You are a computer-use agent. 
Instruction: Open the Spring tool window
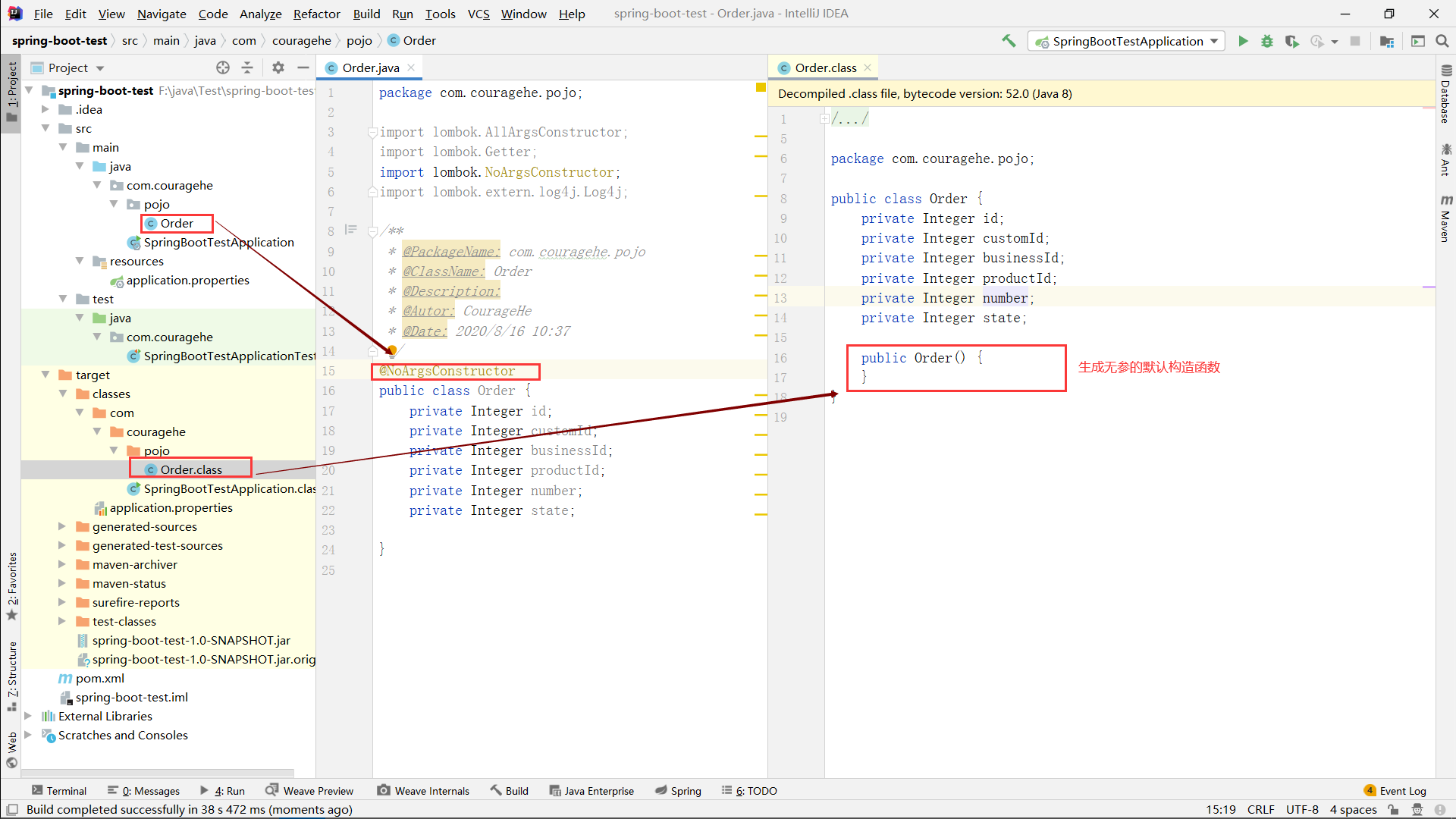678,790
